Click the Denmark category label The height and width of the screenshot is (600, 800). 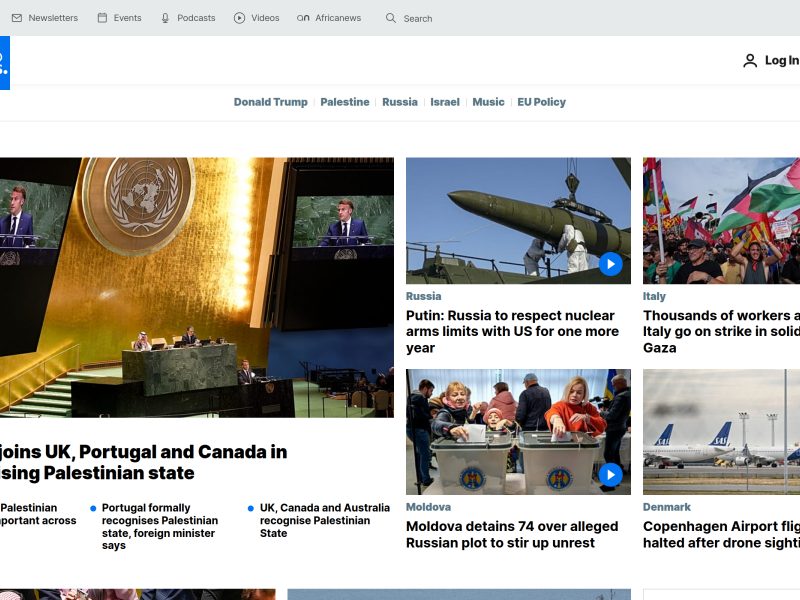[x=666, y=507]
